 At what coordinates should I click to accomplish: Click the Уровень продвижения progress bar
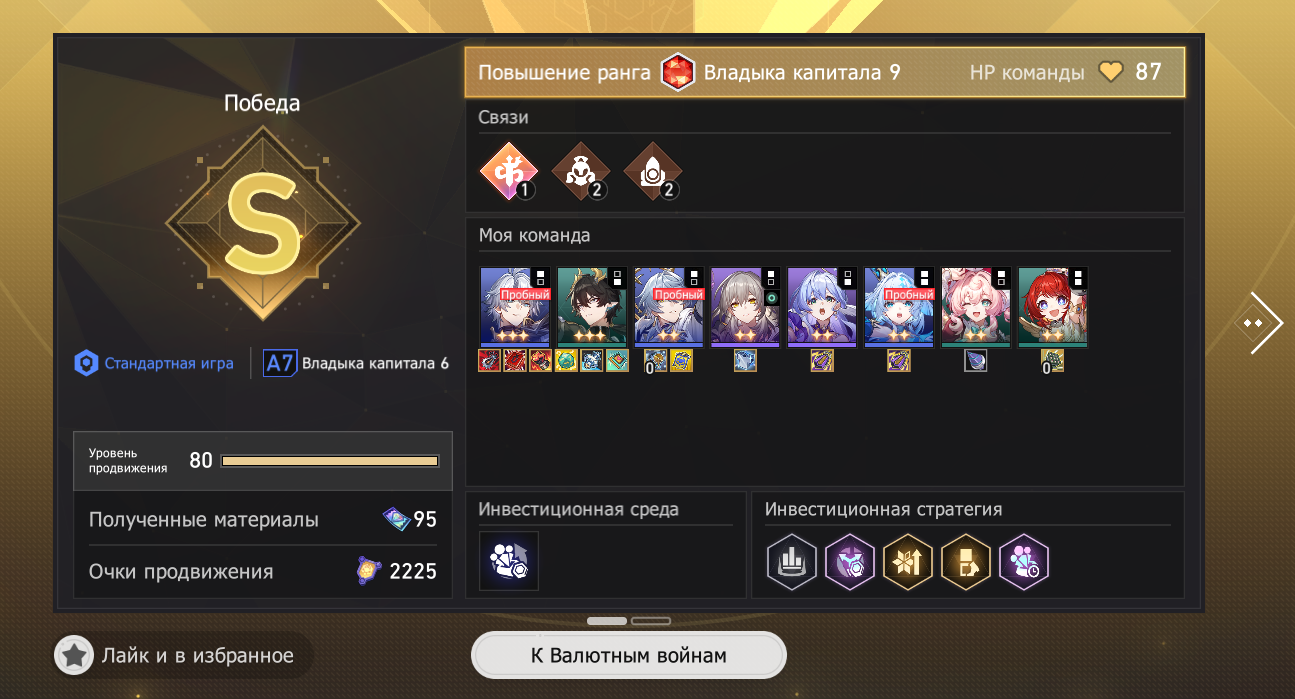[x=330, y=461]
